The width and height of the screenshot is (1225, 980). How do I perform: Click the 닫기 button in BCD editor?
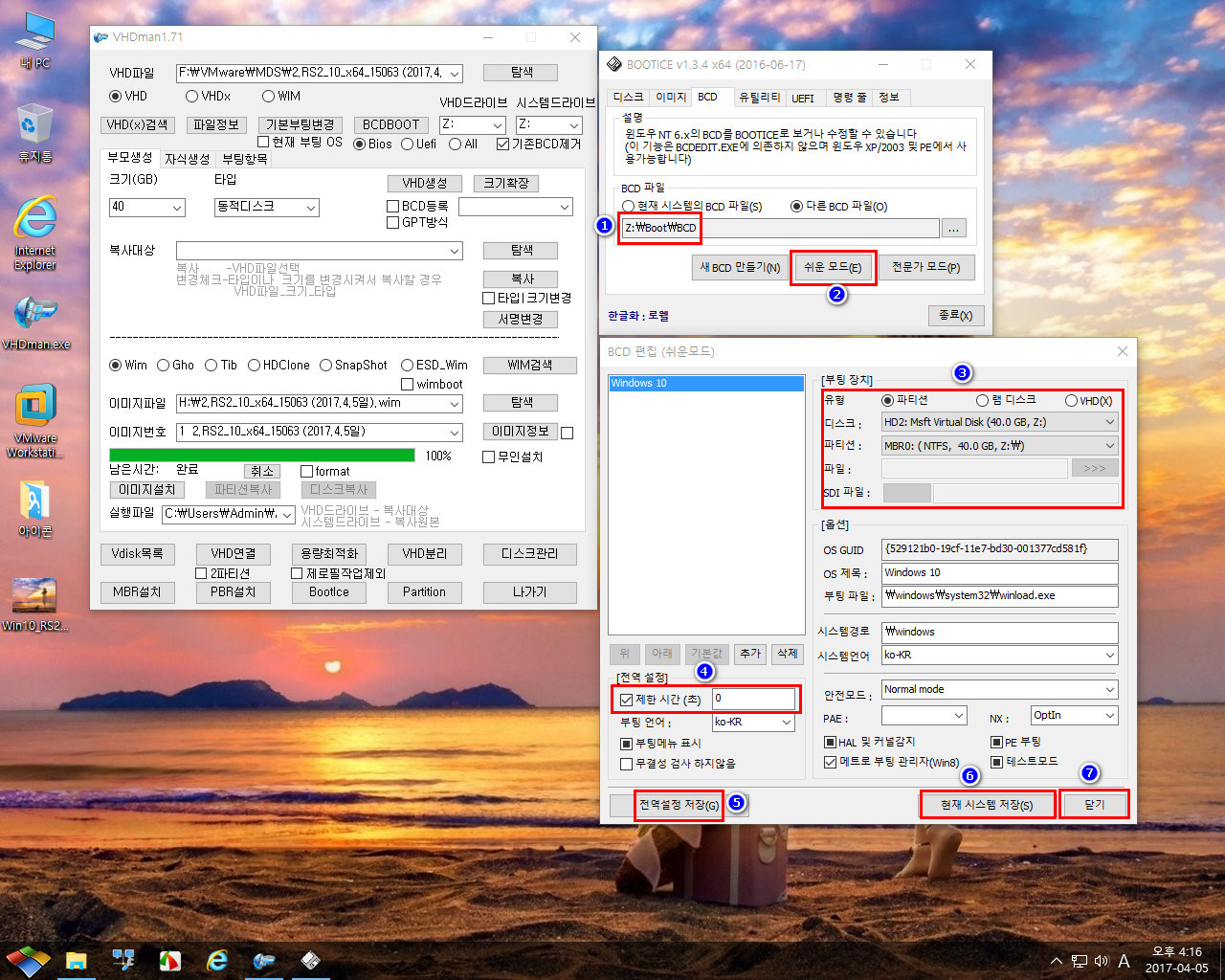[1094, 805]
